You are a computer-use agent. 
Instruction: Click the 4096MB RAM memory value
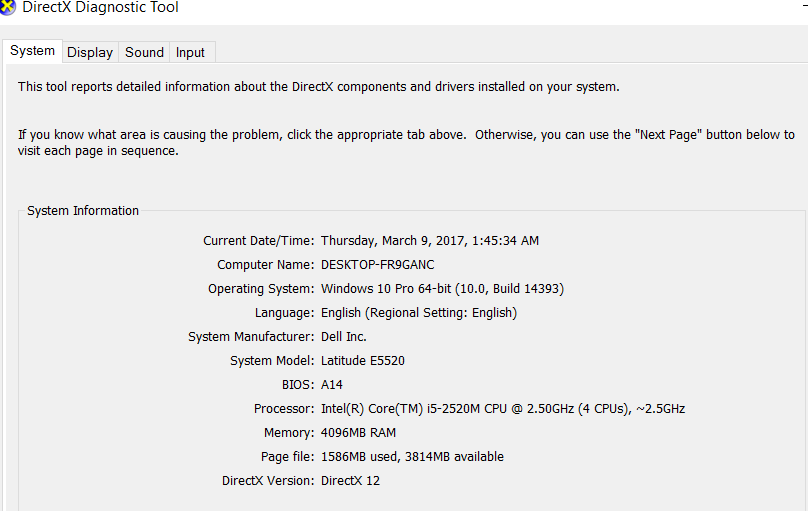(x=359, y=433)
